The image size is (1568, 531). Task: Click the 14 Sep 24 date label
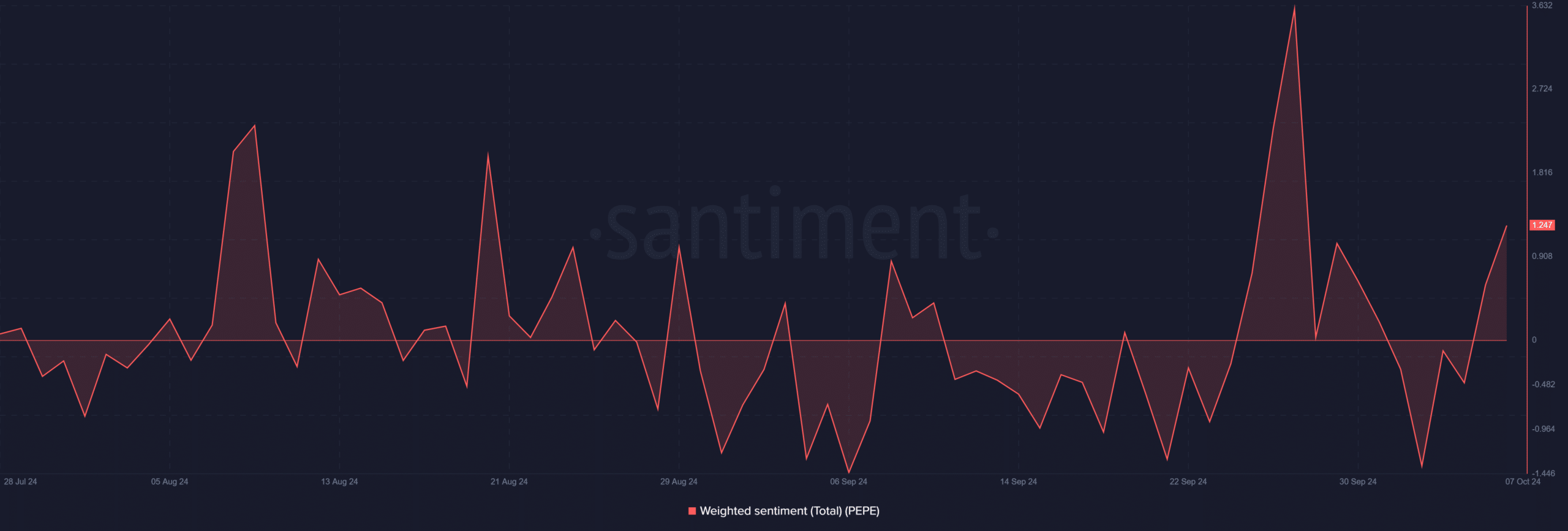(x=1018, y=481)
